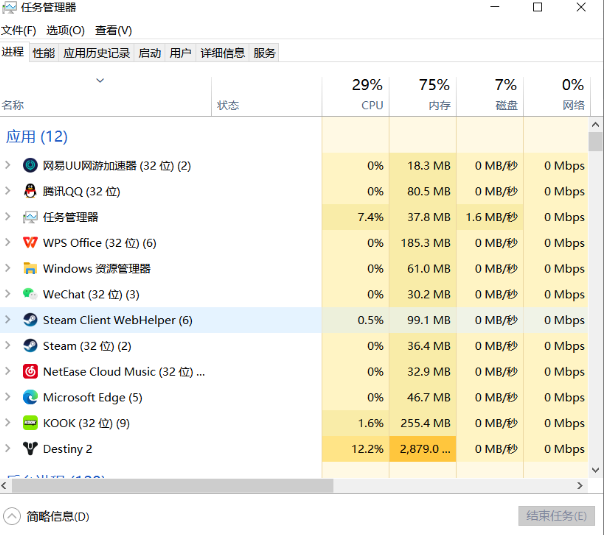Screen dimensions: 604x535
Task: Click the WeChat app icon
Action: tap(30, 294)
